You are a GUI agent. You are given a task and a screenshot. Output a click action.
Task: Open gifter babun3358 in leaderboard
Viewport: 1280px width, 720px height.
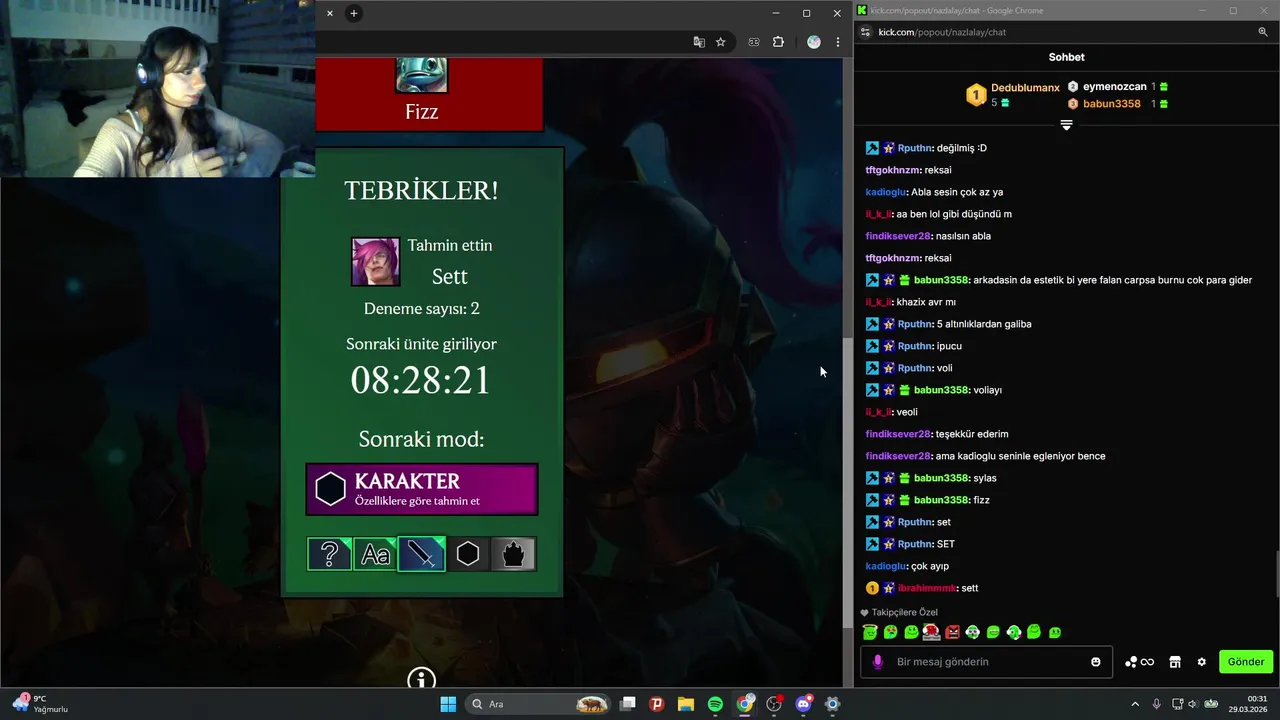click(1112, 104)
